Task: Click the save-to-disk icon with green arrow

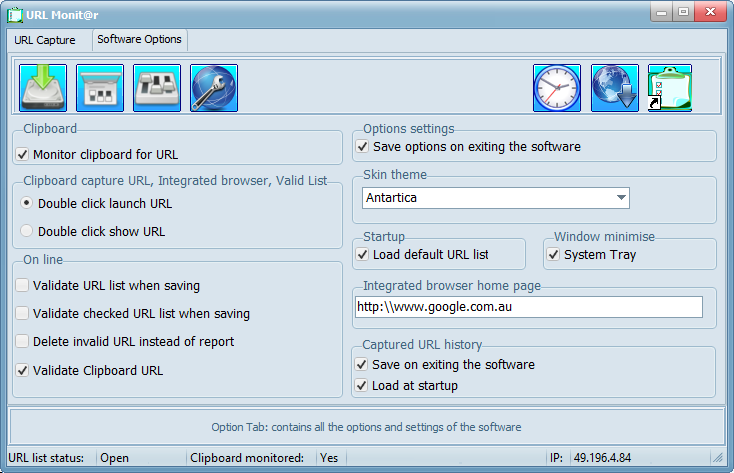Action: [x=43, y=88]
